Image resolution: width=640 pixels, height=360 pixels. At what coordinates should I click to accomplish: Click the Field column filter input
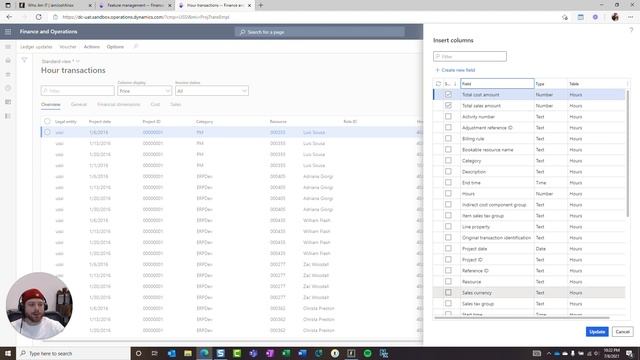497,84
